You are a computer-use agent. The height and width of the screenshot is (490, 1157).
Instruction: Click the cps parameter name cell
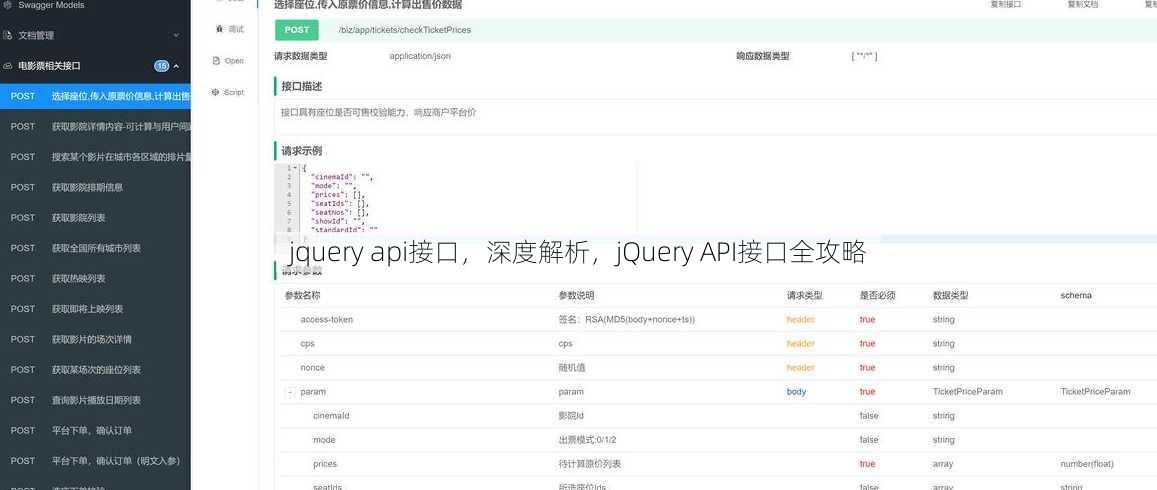click(x=307, y=343)
